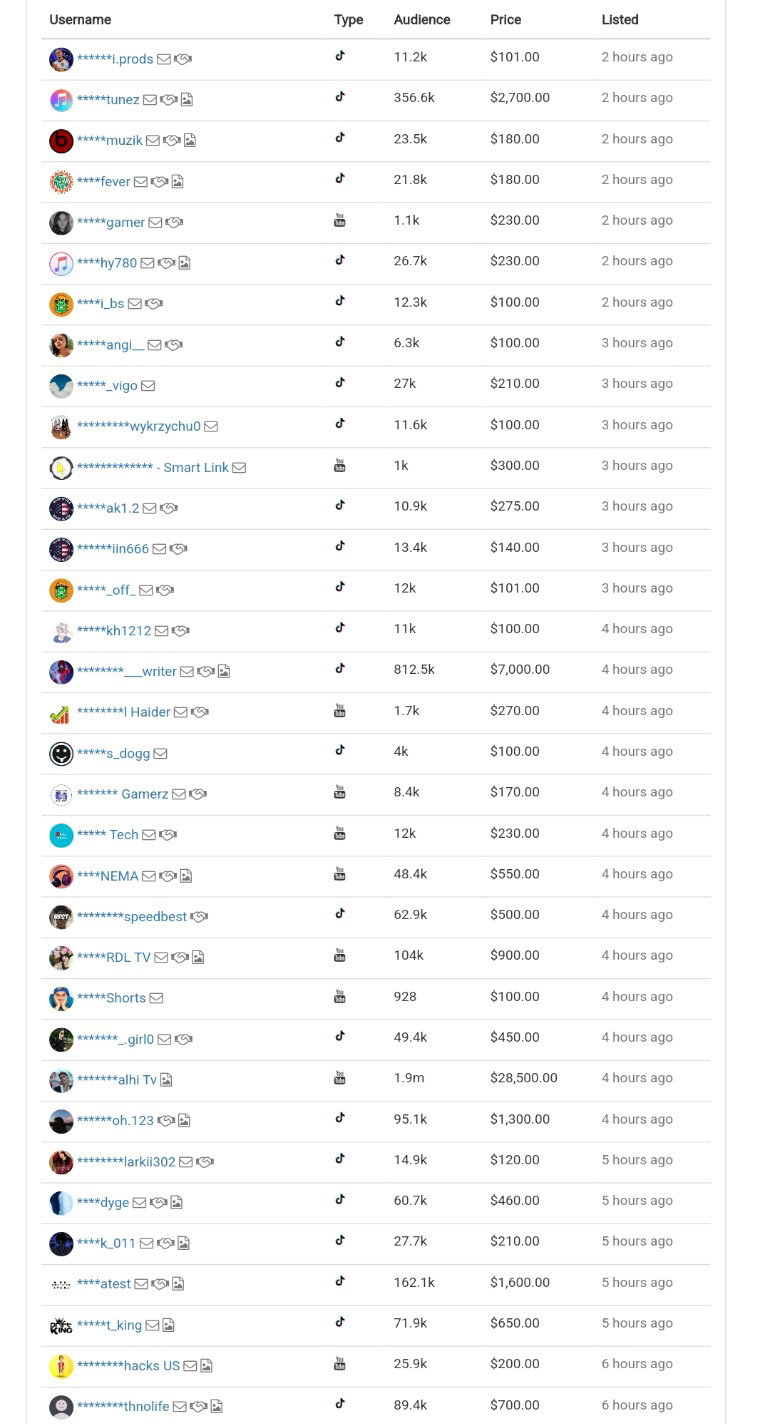Screen dimensions: 770x1424
Task: Open the NEMA channel listing
Action: click(x=108, y=876)
